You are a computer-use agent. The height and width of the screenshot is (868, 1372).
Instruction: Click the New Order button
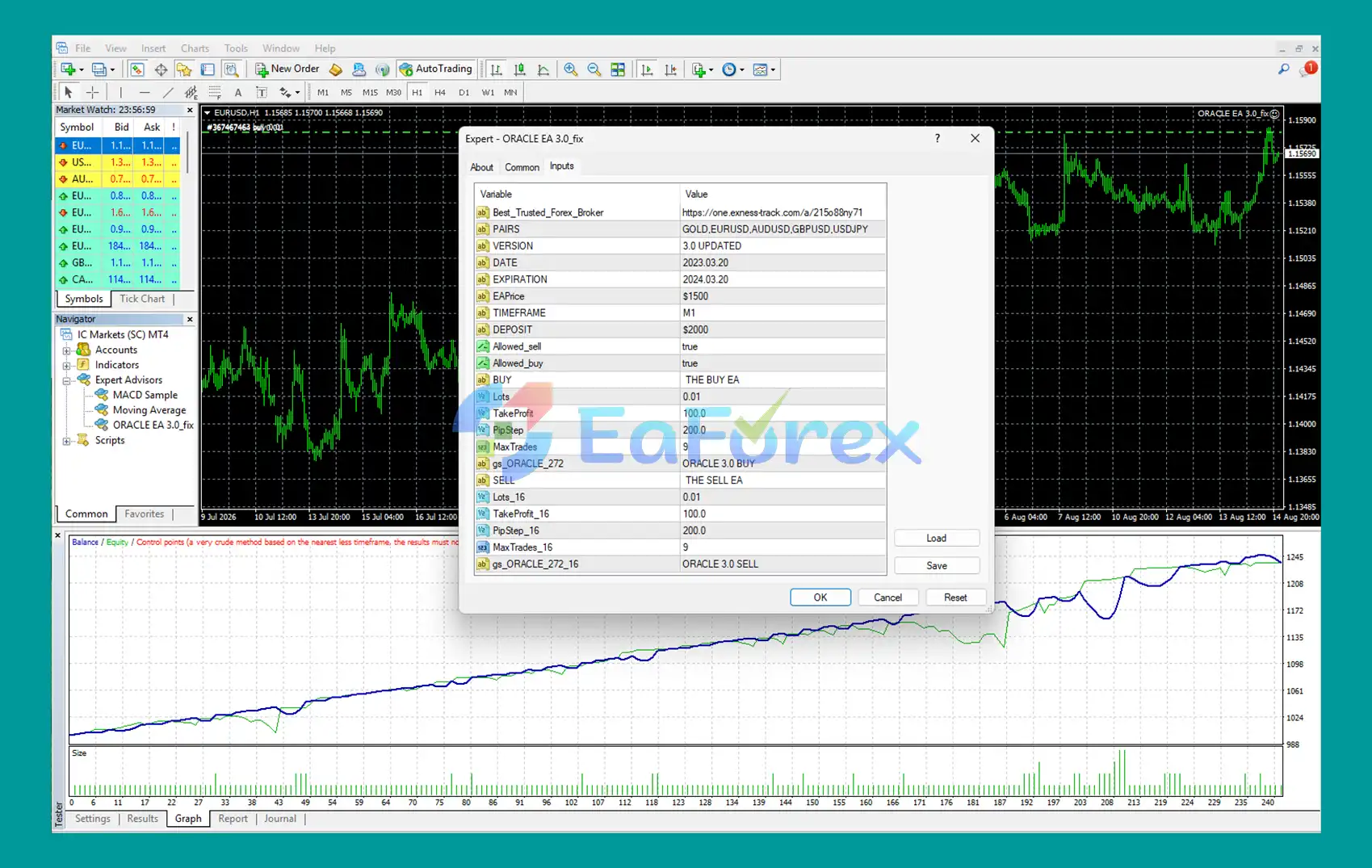point(287,69)
